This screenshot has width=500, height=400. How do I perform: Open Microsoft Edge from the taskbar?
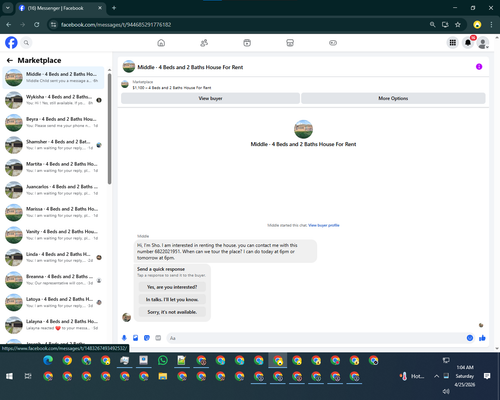pyautogui.click(x=48, y=360)
